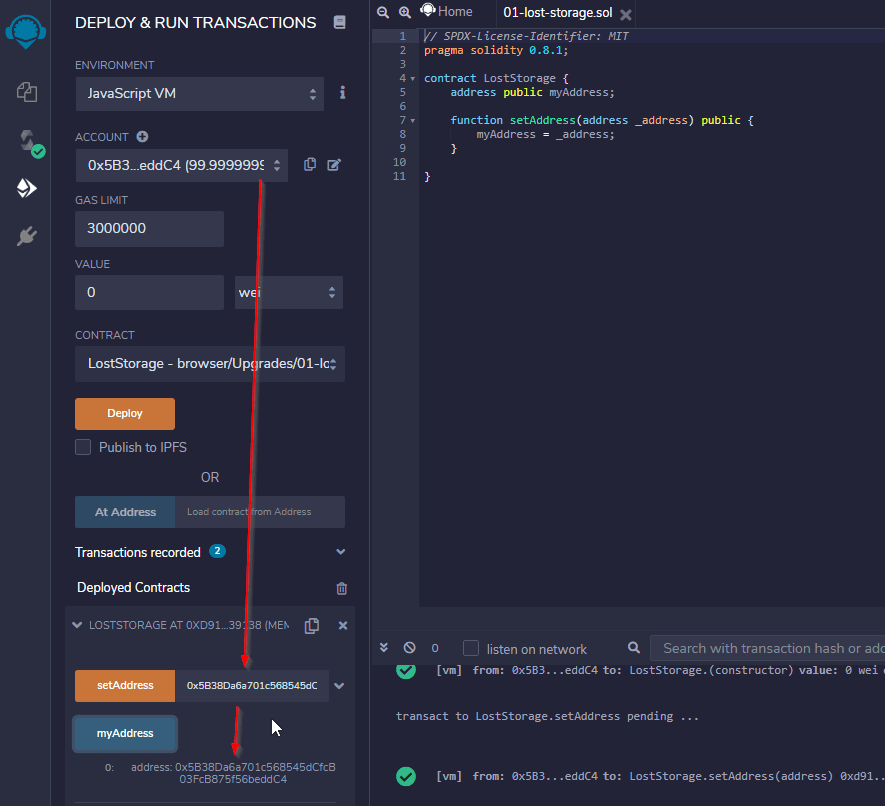Call the myAddress getter button
Screen dimensions: 885x806
(125, 734)
